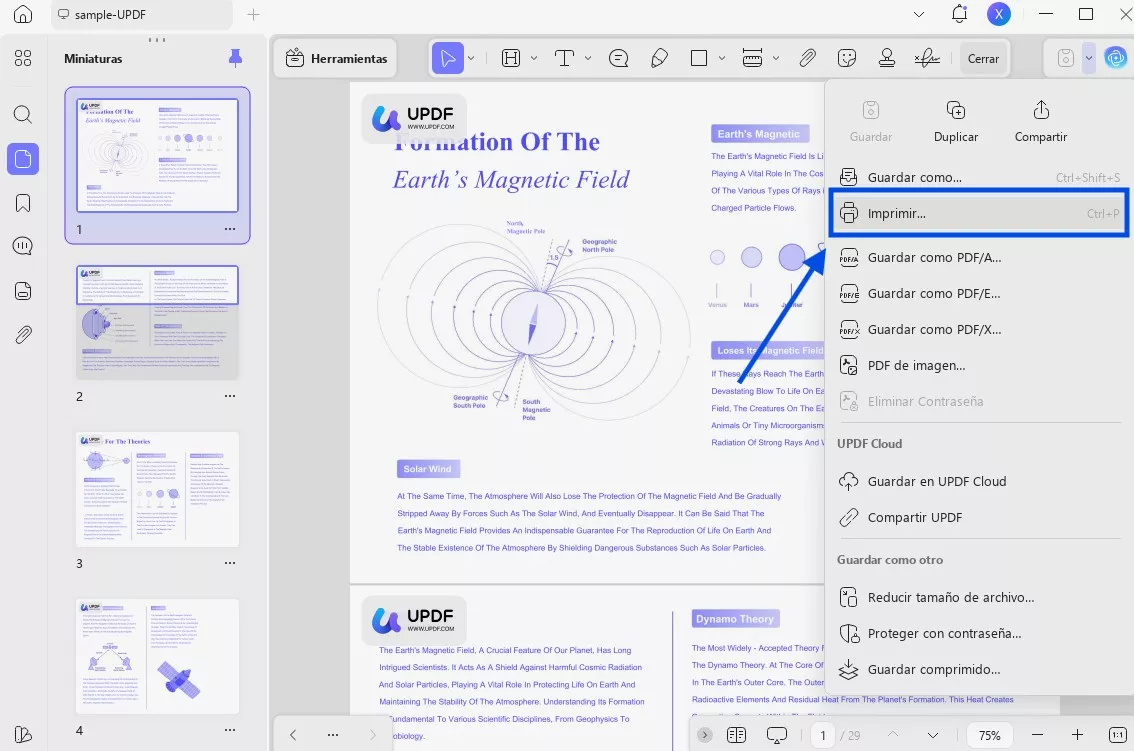The width and height of the screenshot is (1134, 751).
Task: Choose Compartir UPDF entry
Action: (979, 517)
